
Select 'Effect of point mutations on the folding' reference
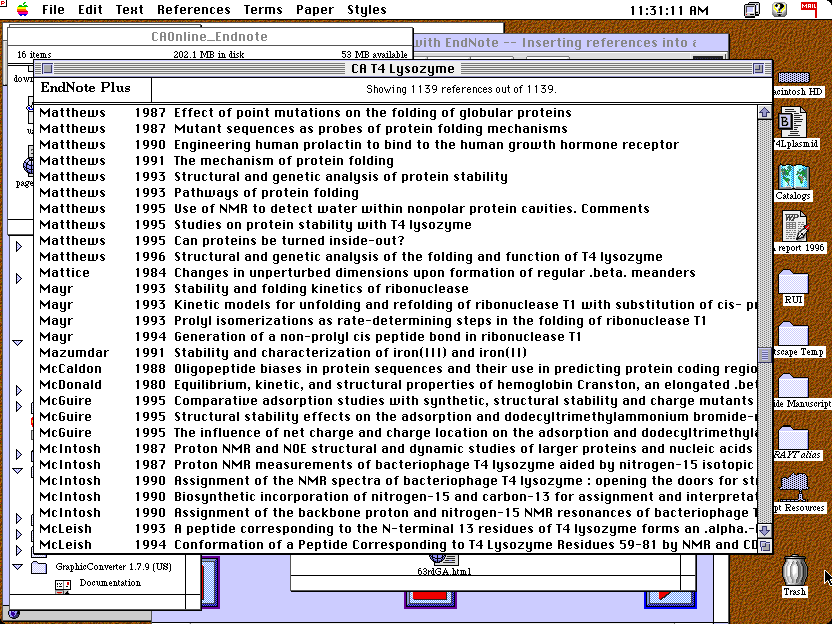click(395, 112)
